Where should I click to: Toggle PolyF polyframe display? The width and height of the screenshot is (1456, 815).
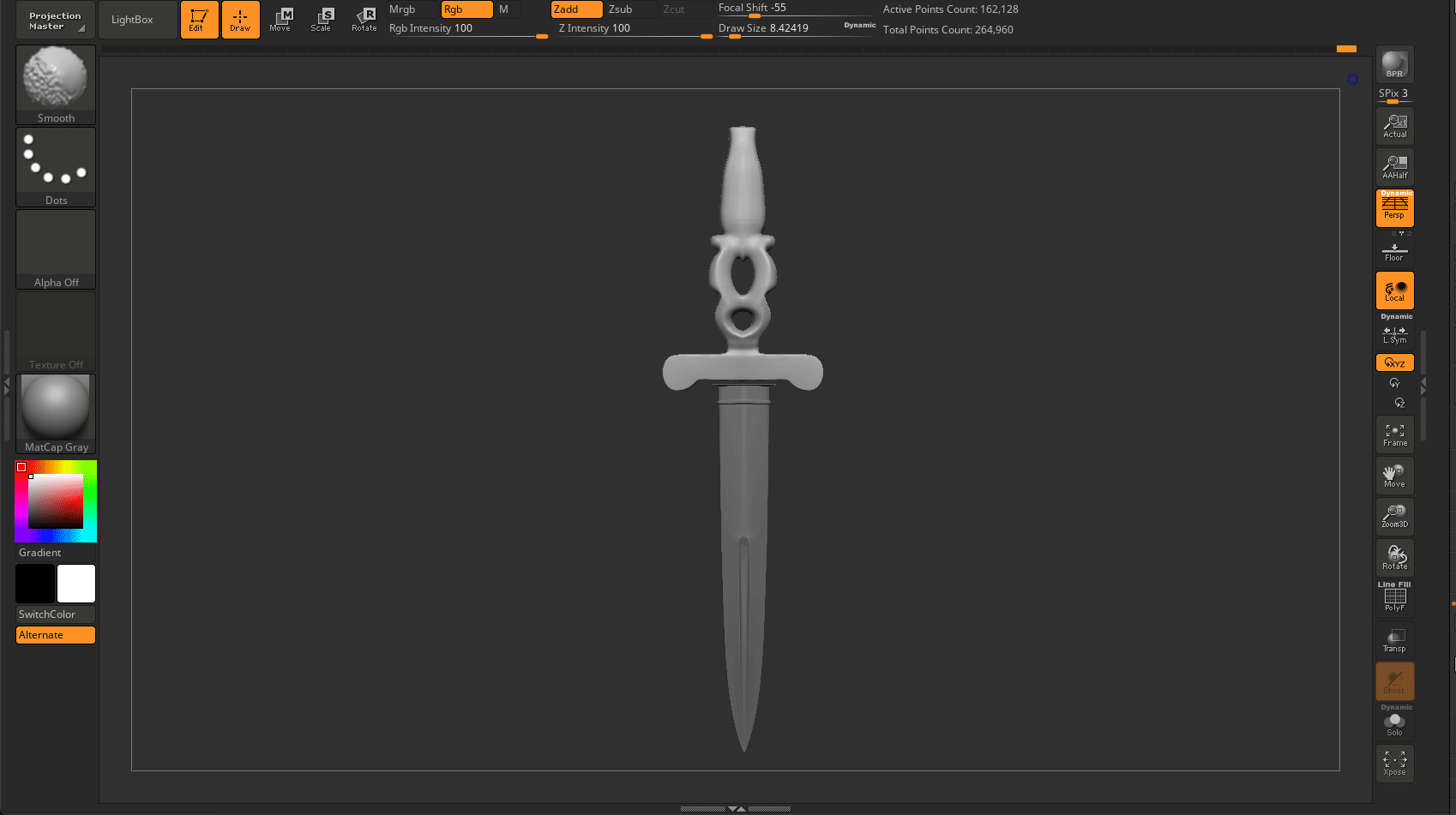coord(1395,599)
